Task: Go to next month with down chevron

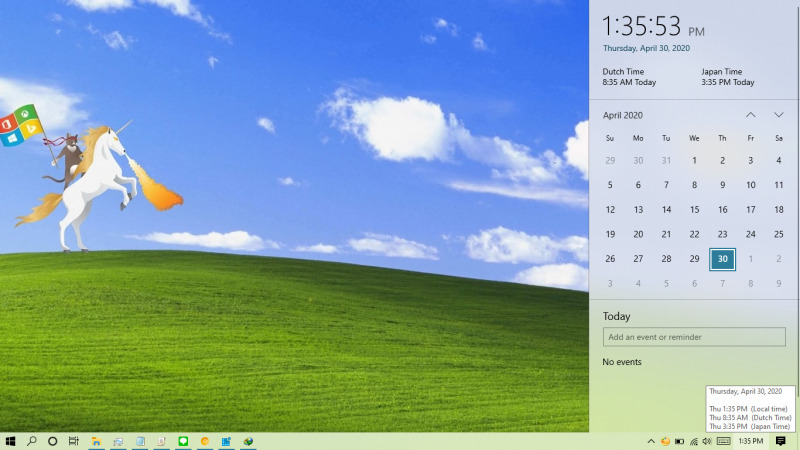Action: coord(778,115)
